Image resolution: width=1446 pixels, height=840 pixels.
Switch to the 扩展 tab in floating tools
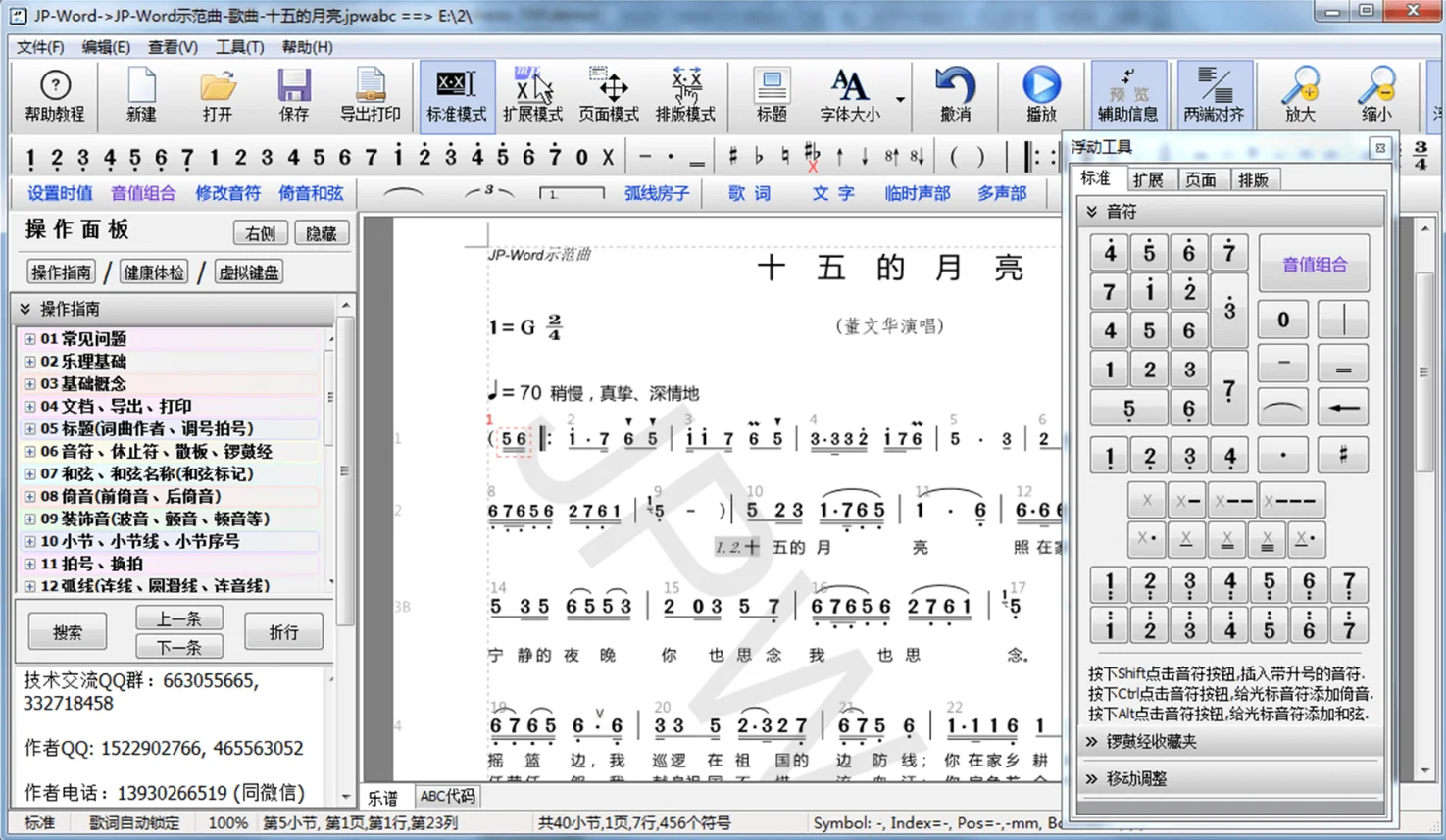pyautogui.click(x=1147, y=179)
